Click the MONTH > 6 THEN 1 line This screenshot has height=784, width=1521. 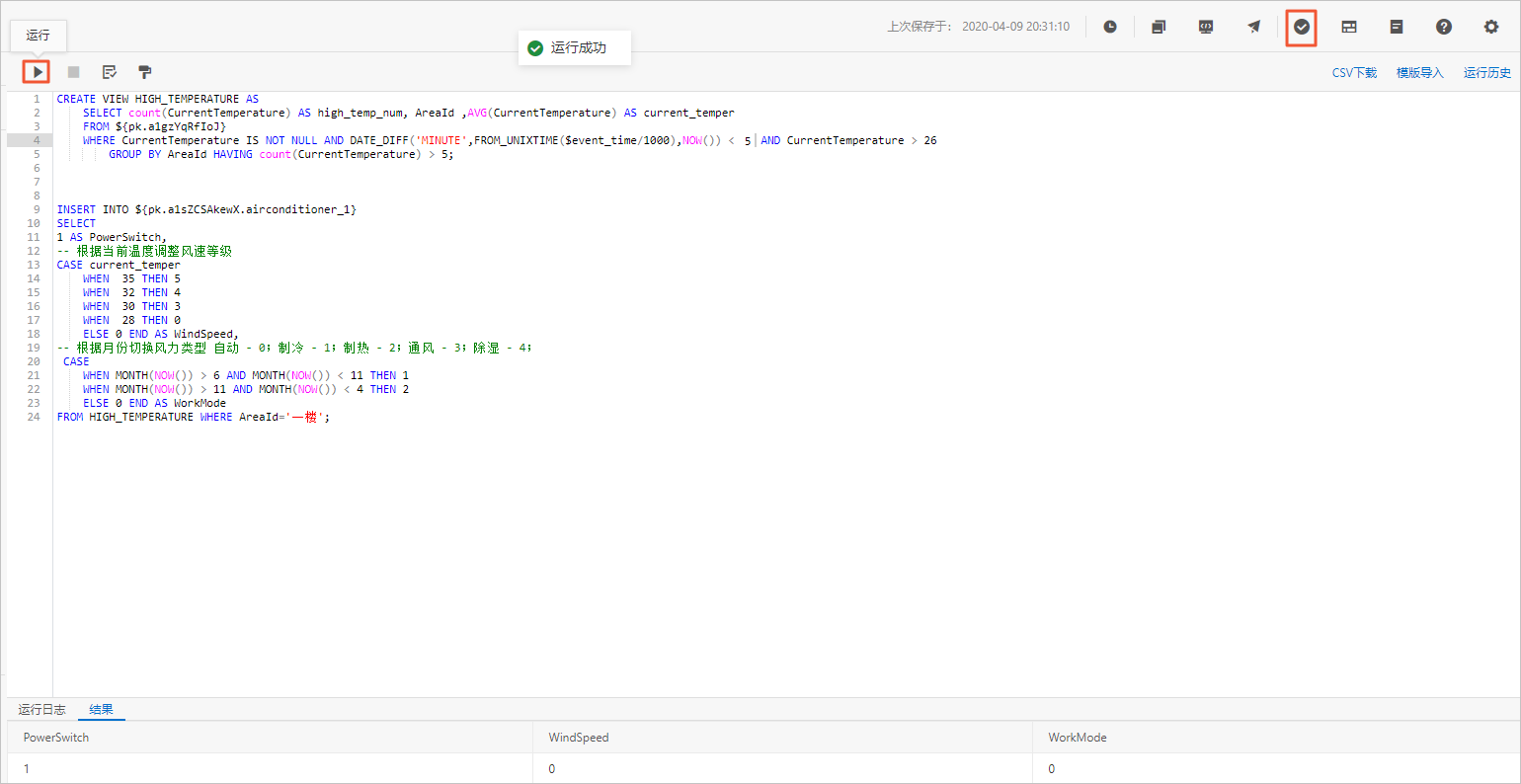246,375
